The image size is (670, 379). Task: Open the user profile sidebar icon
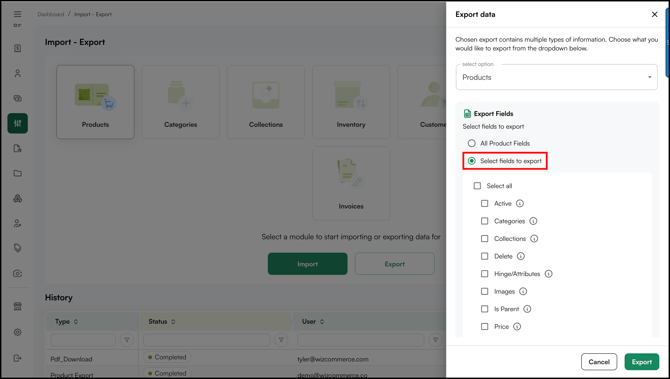click(18, 73)
